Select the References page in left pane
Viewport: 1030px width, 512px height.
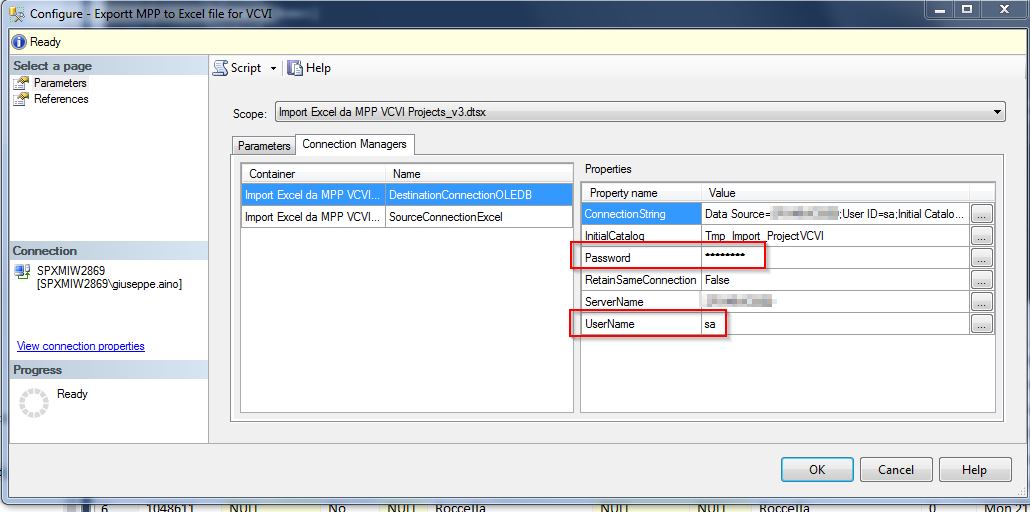coord(61,99)
